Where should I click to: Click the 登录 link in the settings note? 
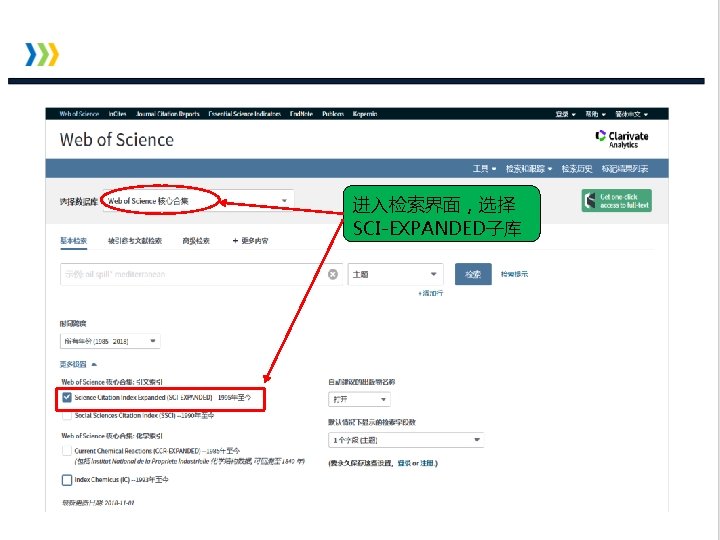[x=404, y=463]
